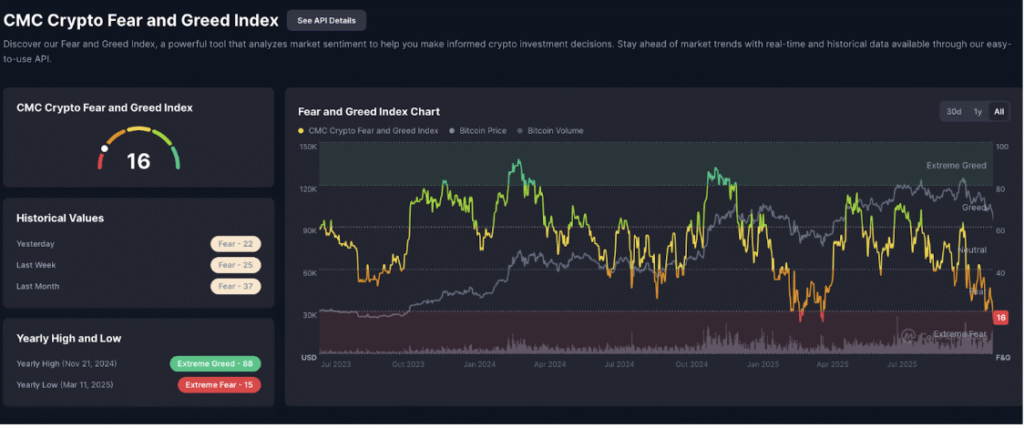The height and width of the screenshot is (428, 1024).
Task: Click the page title CMC Crypto Fear and Greed Index
Action: (141, 20)
